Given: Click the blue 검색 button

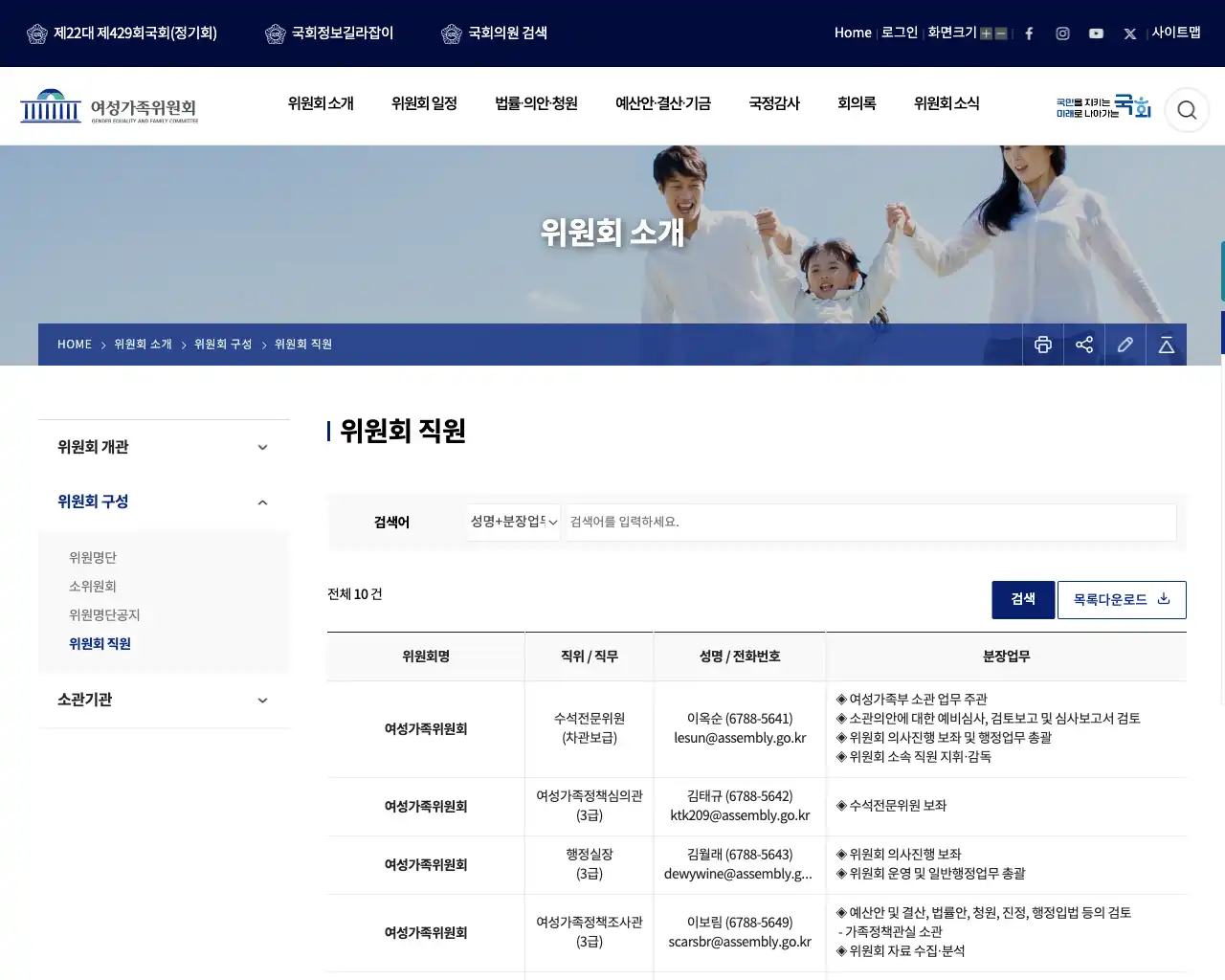Looking at the screenshot, I should pos(1023,599).
